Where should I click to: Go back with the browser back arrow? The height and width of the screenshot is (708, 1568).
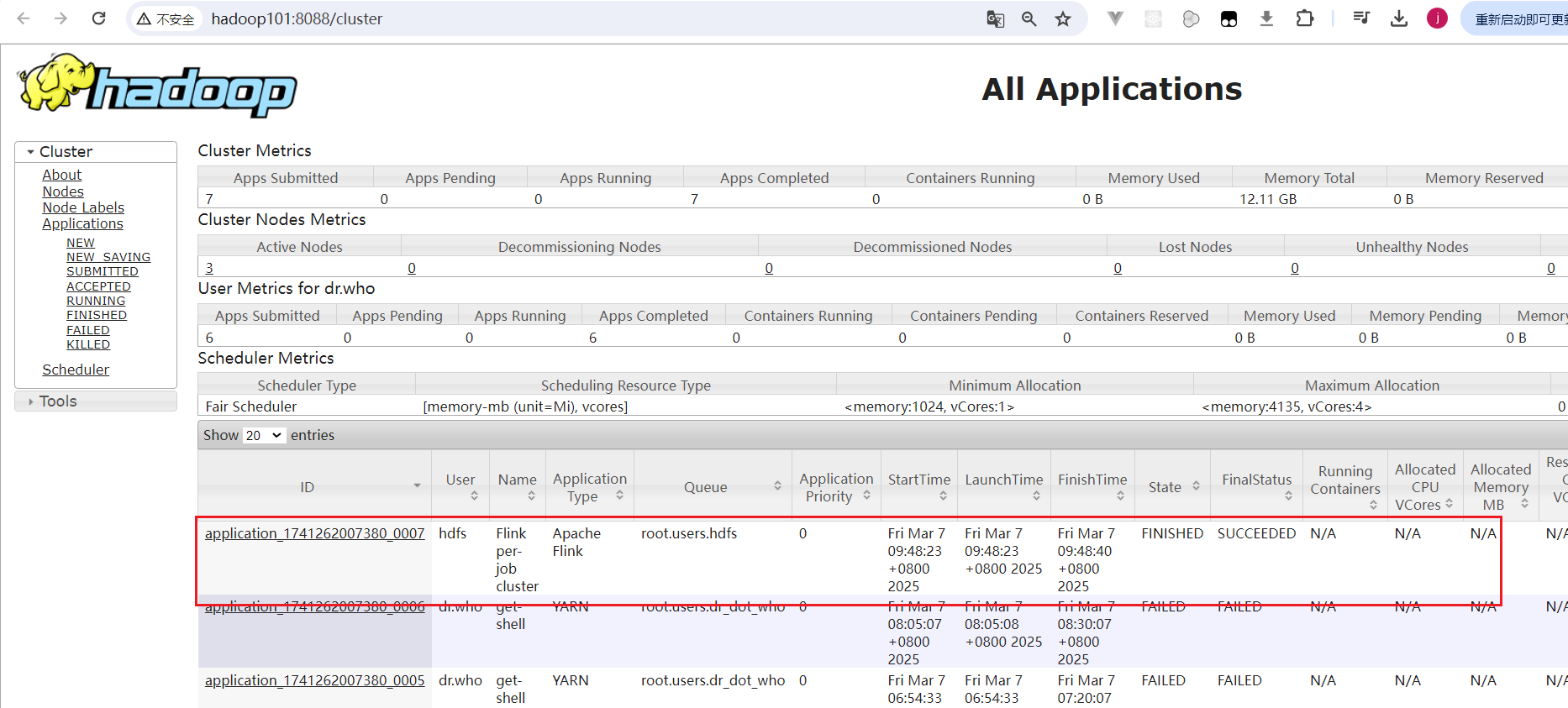pyautogui.click(x=24, y=18)
